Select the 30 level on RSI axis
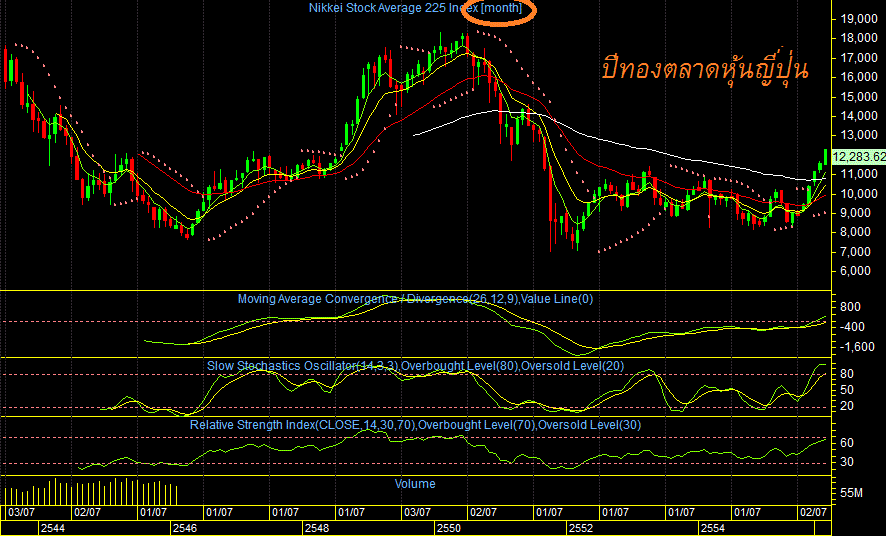Image resolution: width=886 pixels, height=536 pixels. (847, 463)
